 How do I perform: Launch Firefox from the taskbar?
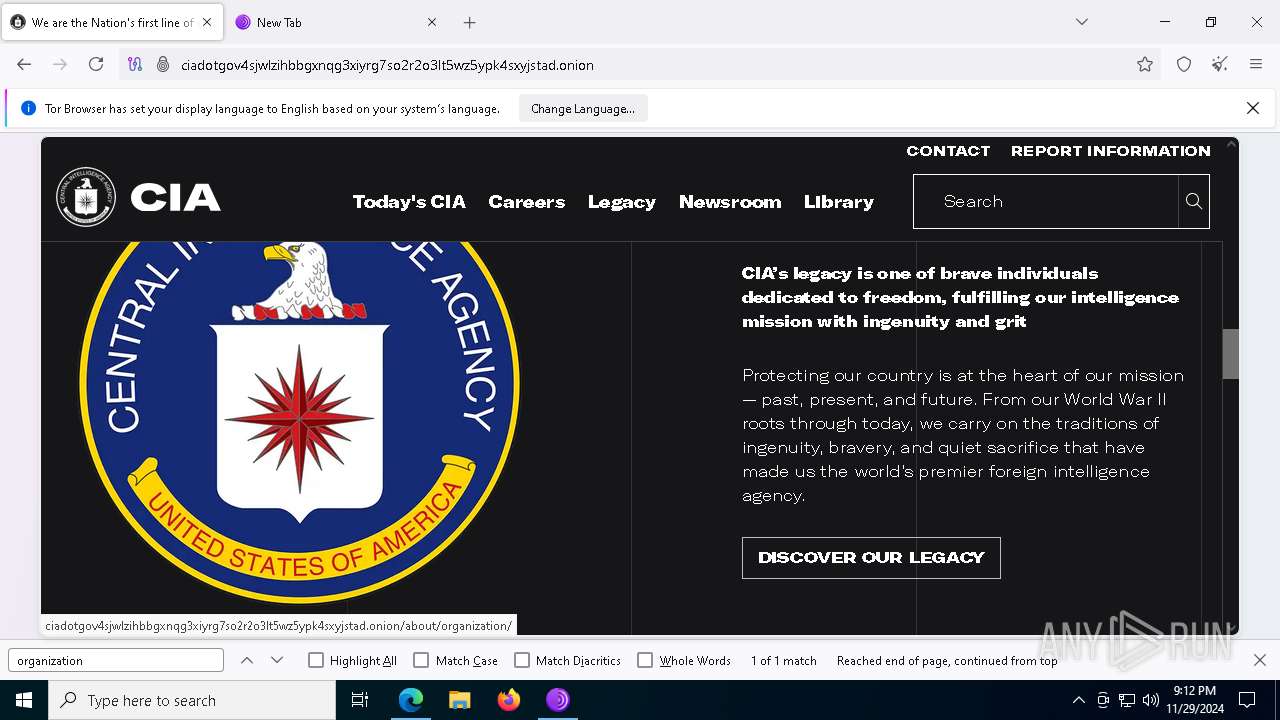[509, 700]
